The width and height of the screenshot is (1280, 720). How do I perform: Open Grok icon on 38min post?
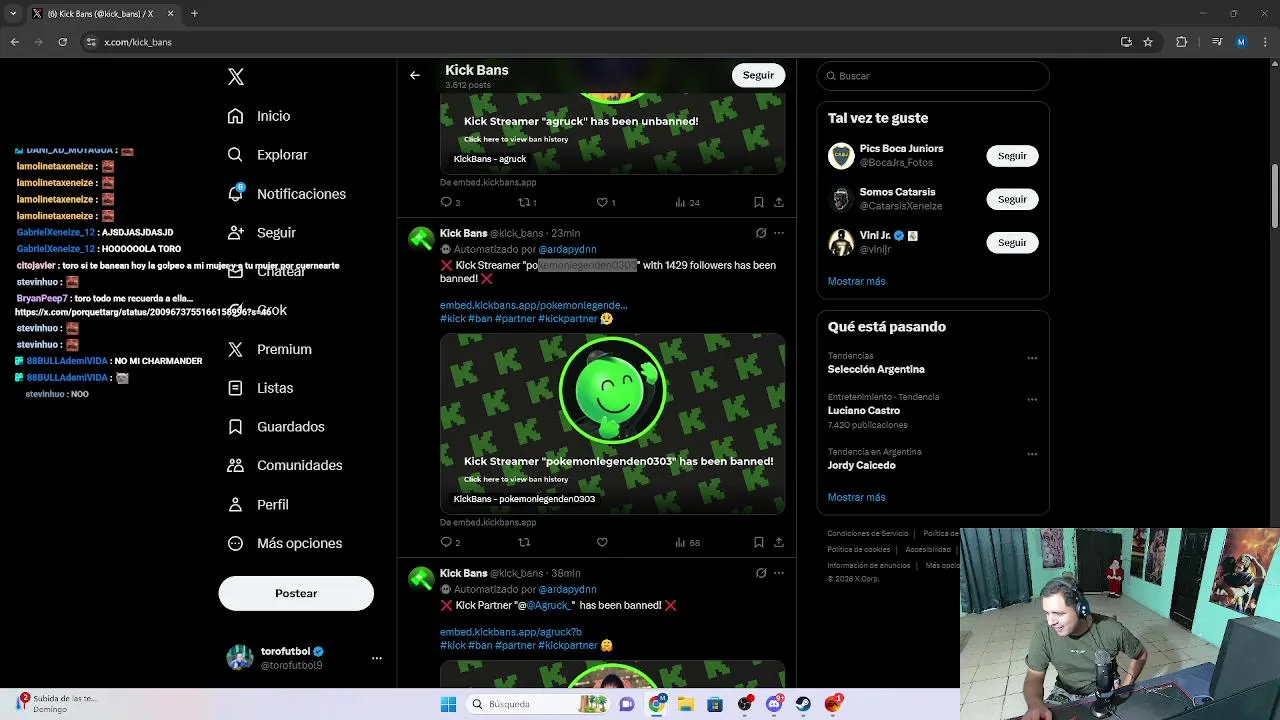point(761,573)
